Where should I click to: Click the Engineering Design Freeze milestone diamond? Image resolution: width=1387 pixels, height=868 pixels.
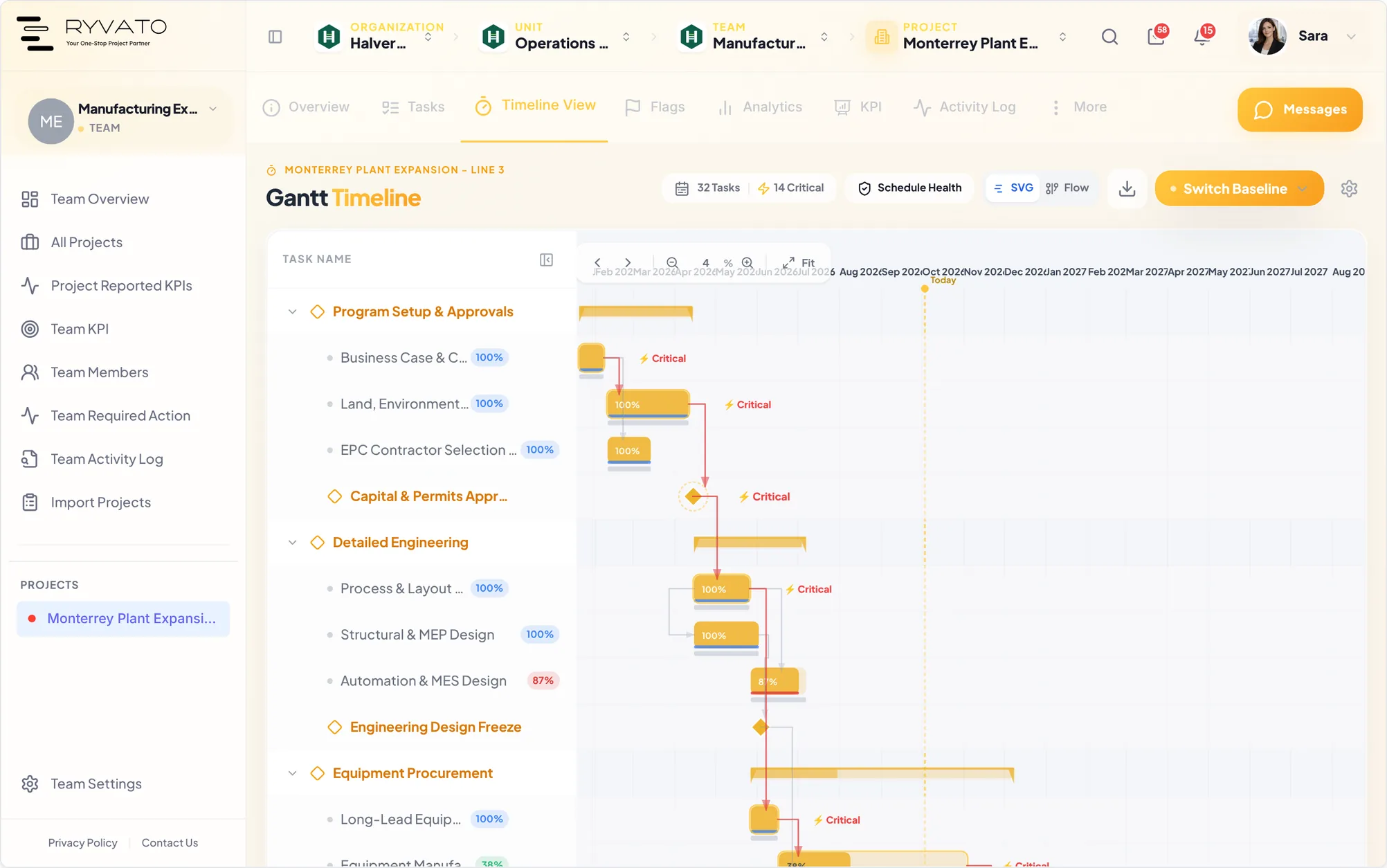761,727
